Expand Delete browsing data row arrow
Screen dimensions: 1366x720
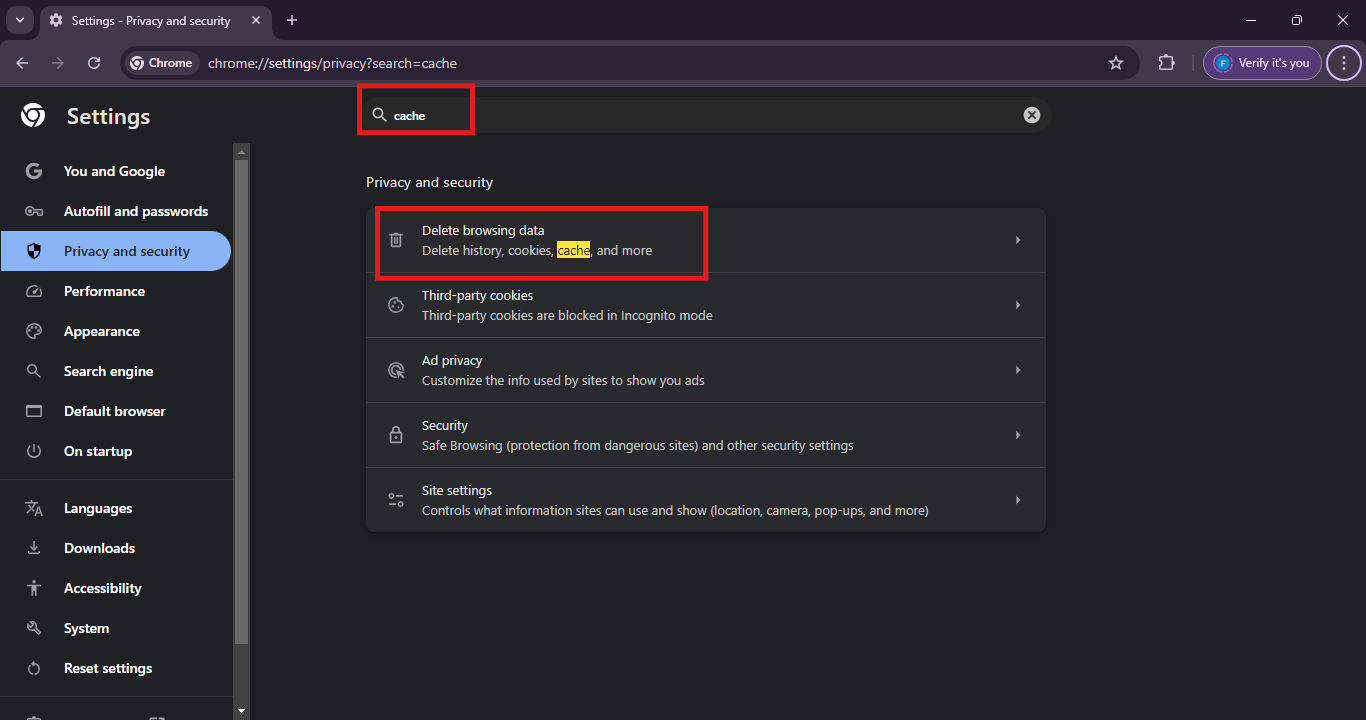click(x=1018, y=240)
